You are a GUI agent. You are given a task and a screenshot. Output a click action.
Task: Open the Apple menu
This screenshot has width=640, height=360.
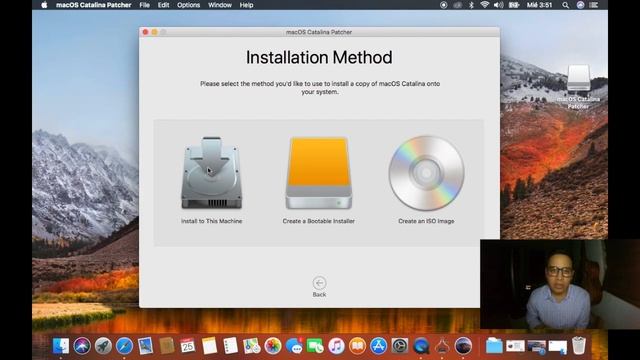click(44, 5)
